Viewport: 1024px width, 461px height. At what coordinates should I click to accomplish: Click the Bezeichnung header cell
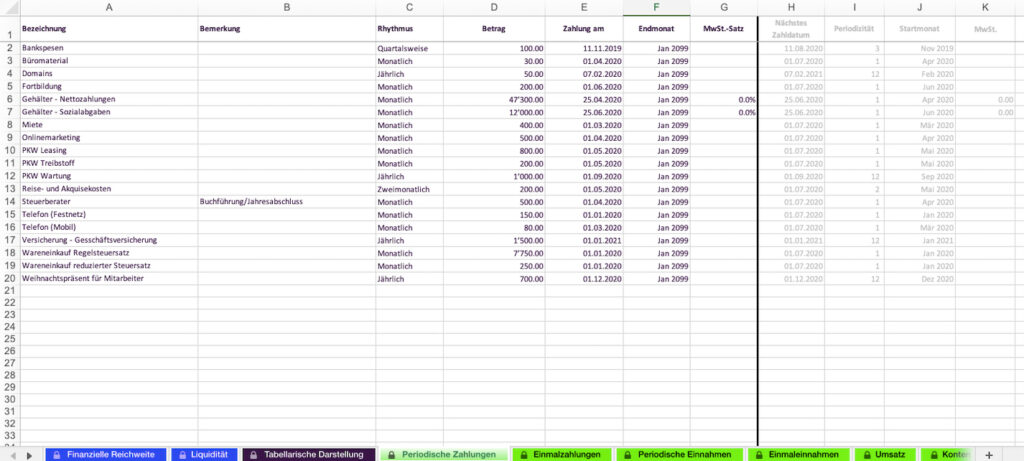tap(108, 29)
